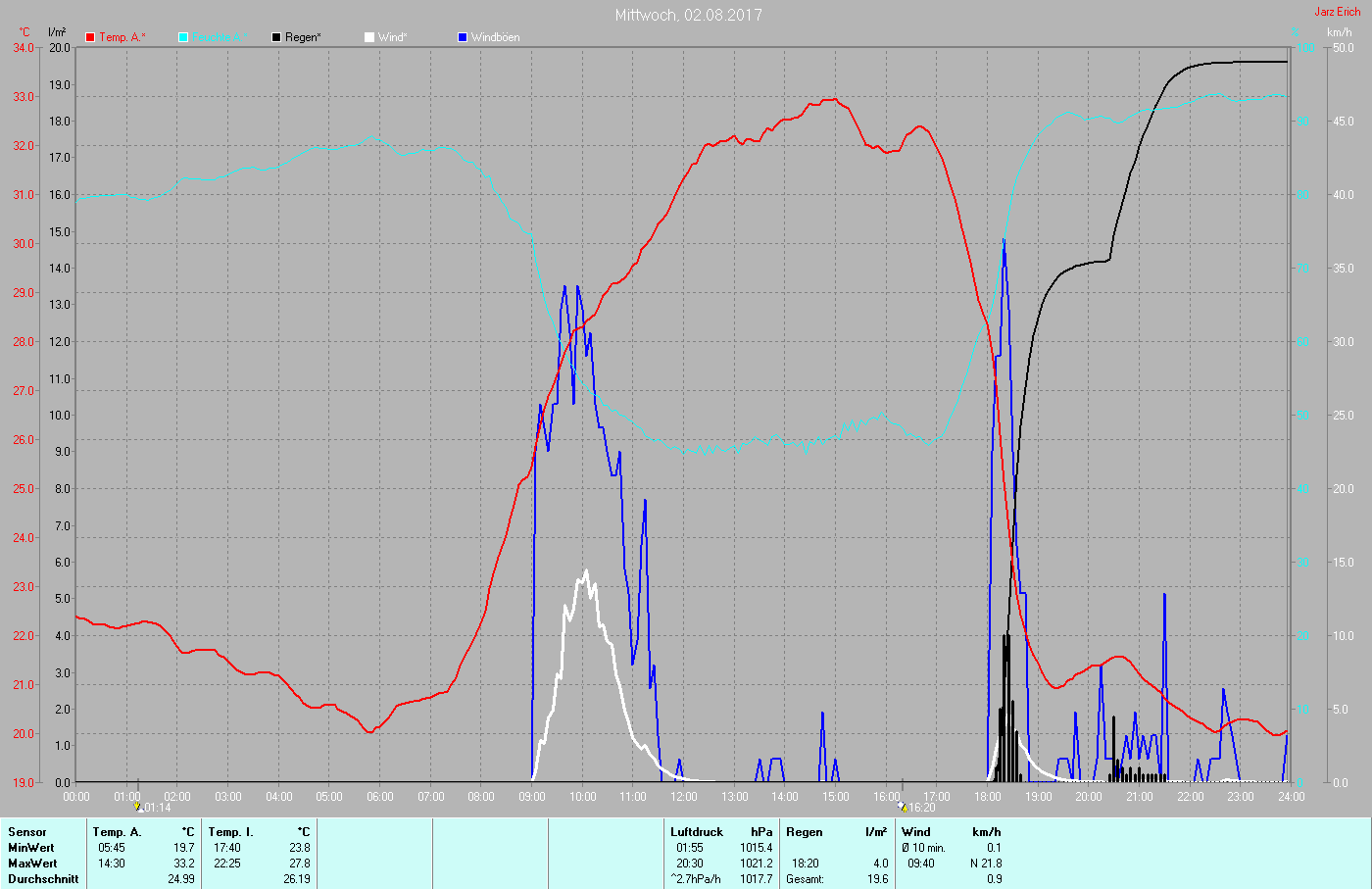The width and height of the screenshot is (1372, 889).
Task: Click the rain total value '19.6'
Action: (x=878, y=879)
